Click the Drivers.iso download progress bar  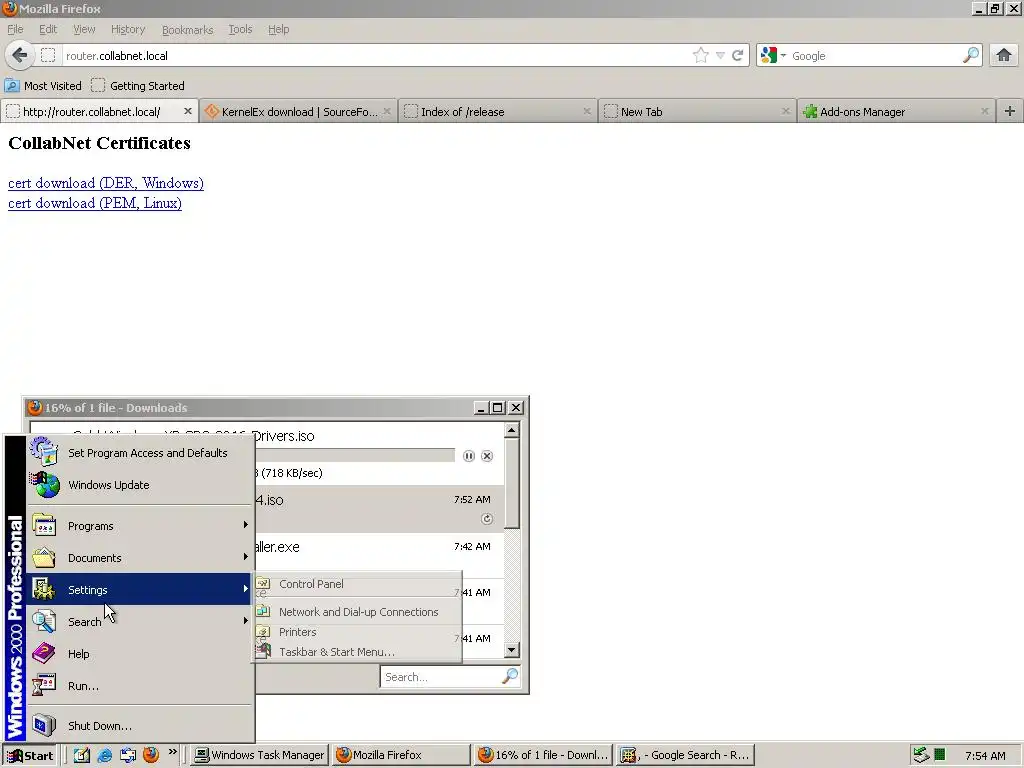pyautogui.click(x=355, y=455)
